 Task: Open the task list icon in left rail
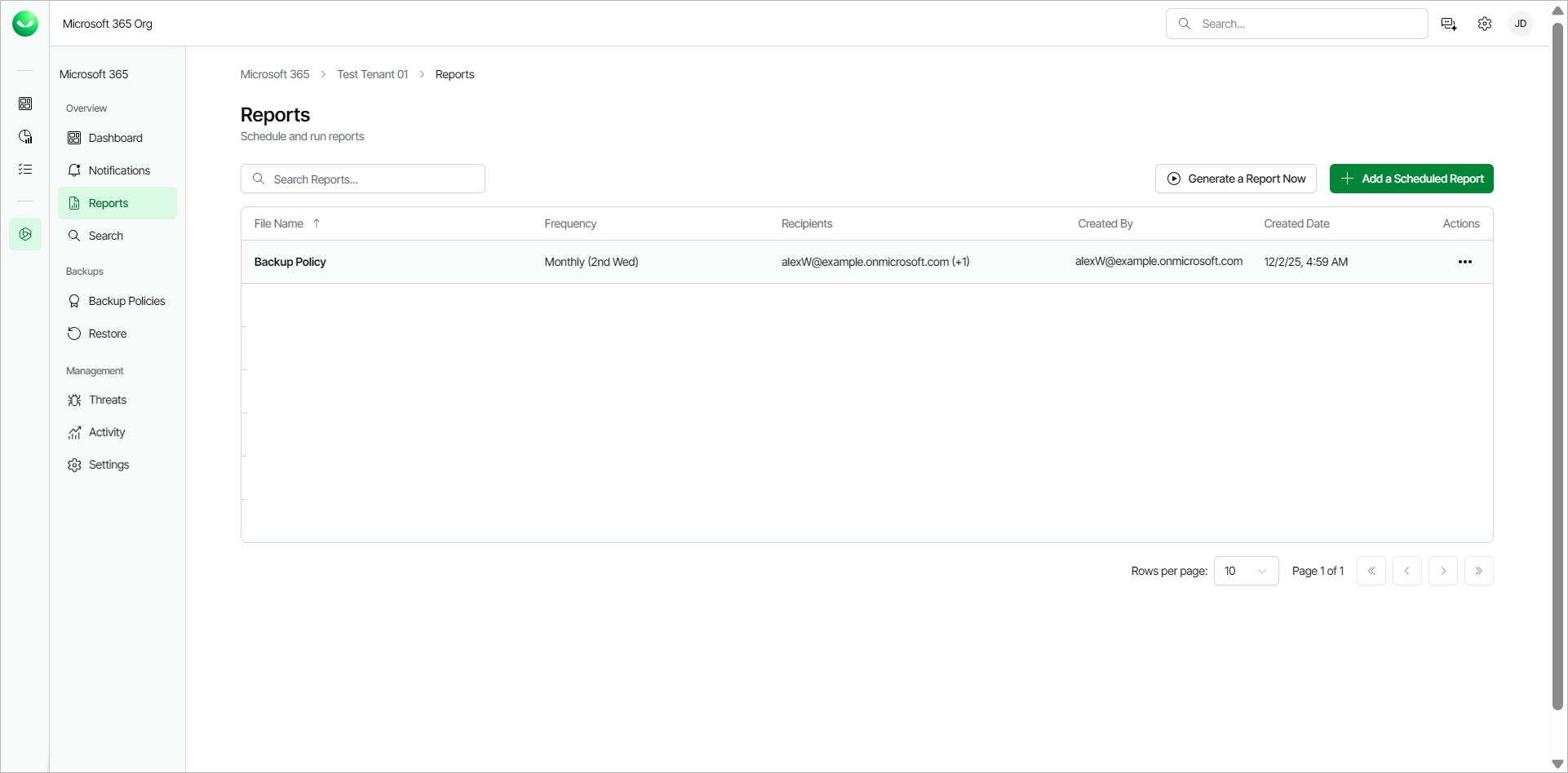point(25,170)
